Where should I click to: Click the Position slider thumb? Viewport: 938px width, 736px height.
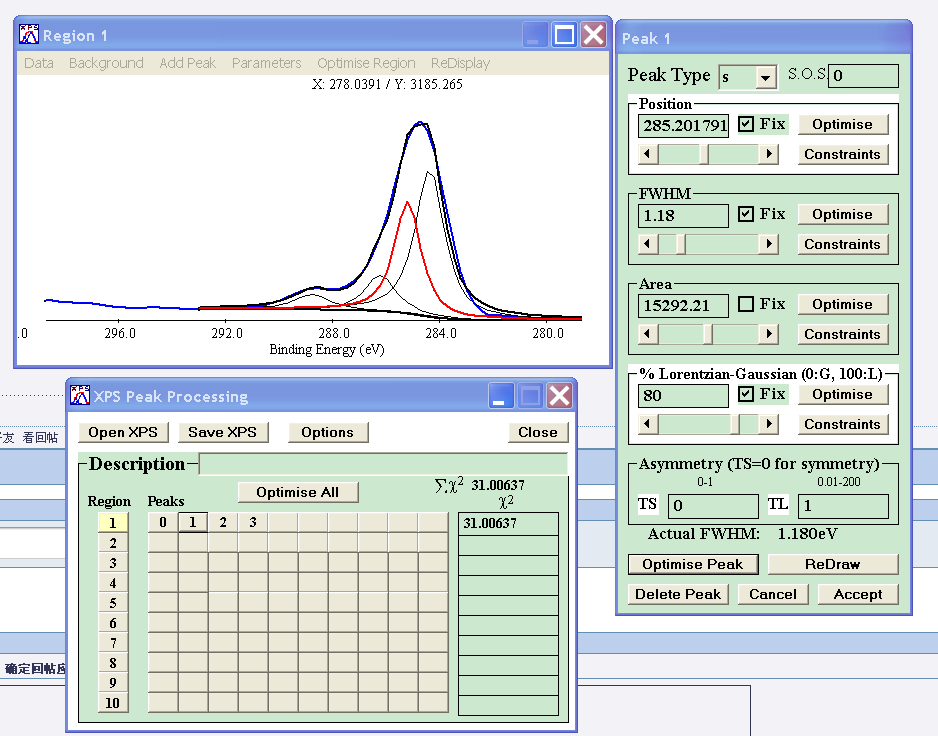pos(704,154)
